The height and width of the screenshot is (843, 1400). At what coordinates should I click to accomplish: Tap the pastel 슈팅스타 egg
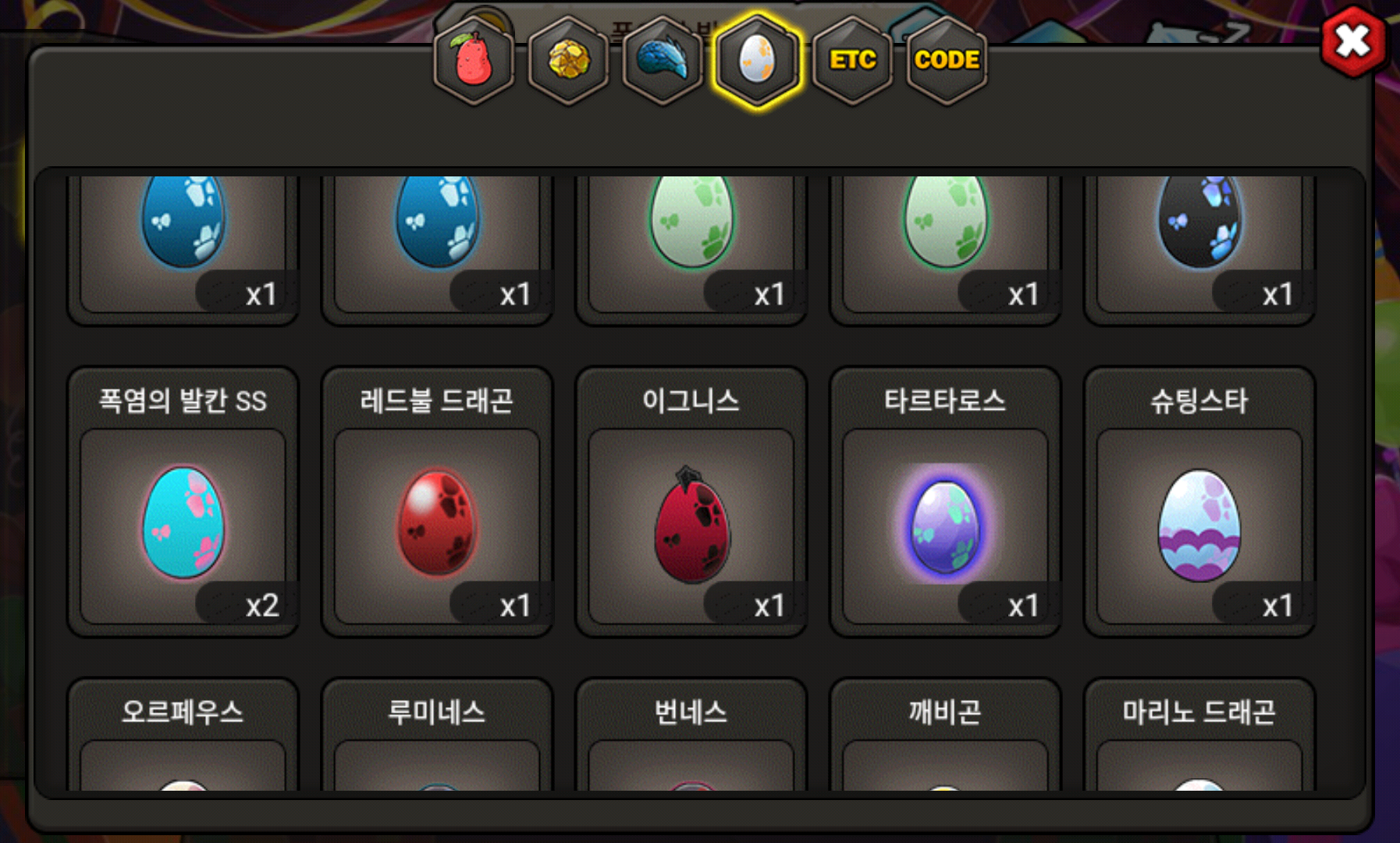pyautogui.click(x=1199, y=502)
